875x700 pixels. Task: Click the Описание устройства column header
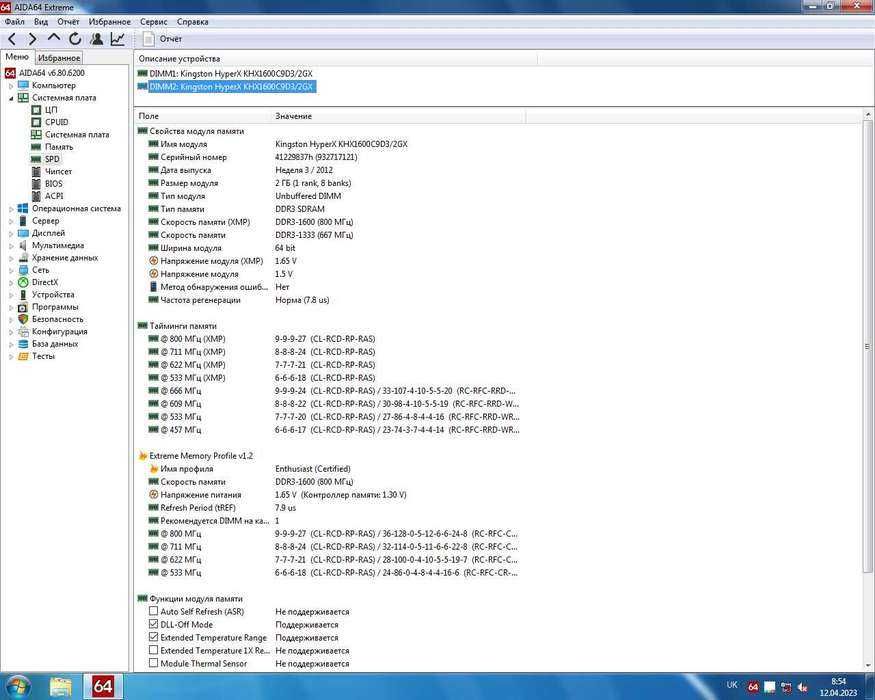point(335,59)
